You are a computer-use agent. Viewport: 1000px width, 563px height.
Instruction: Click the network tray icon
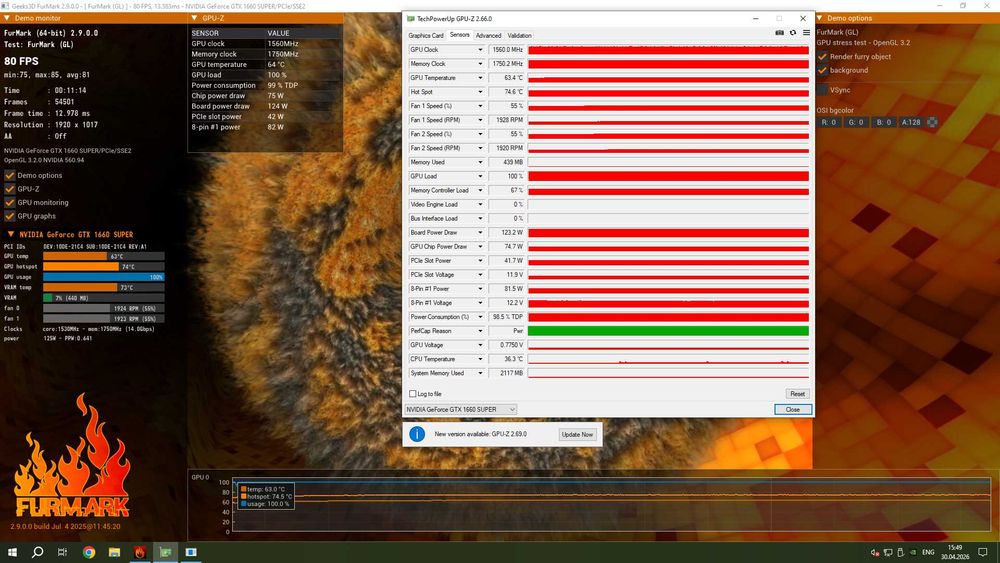(888, 553)
